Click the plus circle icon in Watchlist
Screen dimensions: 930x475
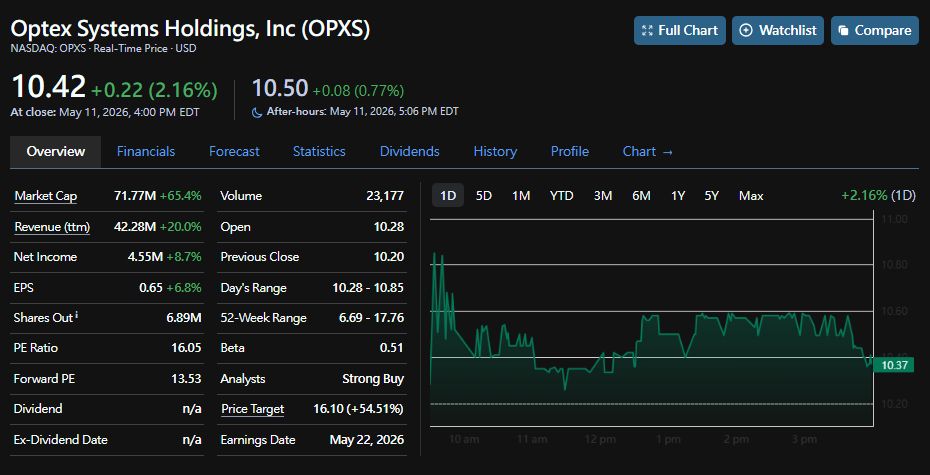746,30
